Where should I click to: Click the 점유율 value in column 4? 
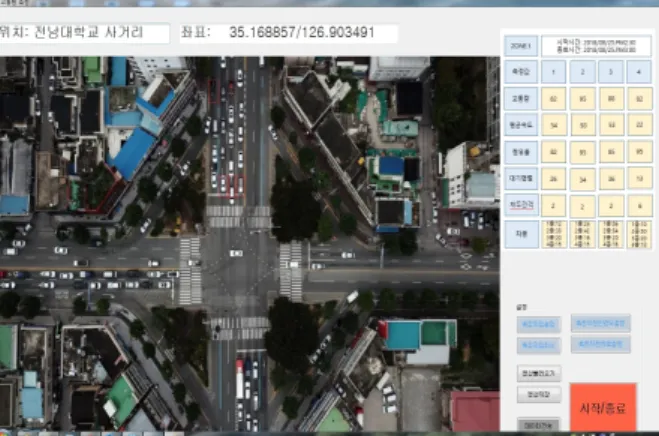(x=639, y=152)
